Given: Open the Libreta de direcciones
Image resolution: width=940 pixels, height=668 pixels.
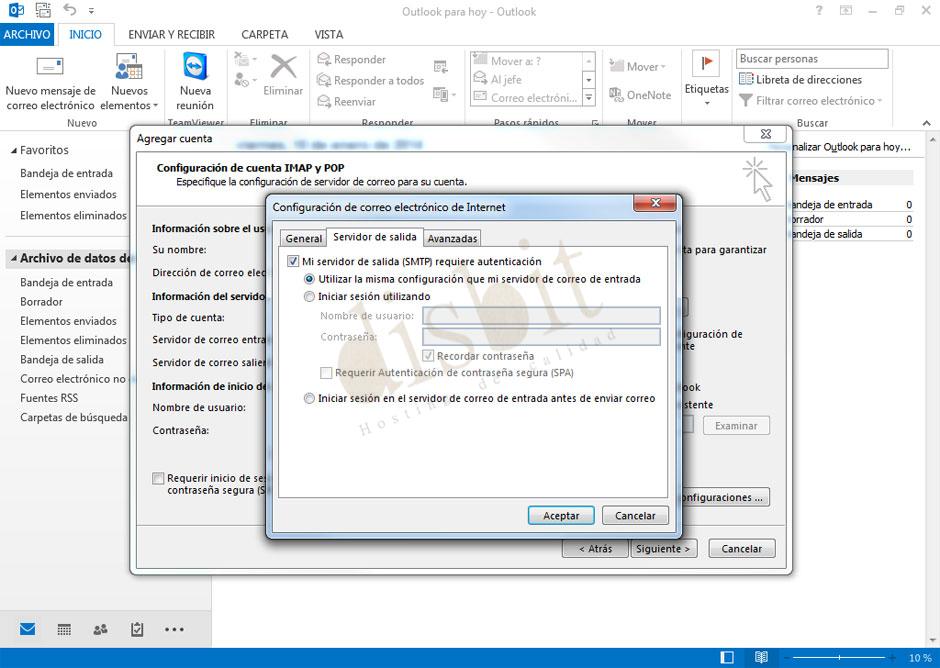Looking at the screenshot, I should (x=810, y=79).
